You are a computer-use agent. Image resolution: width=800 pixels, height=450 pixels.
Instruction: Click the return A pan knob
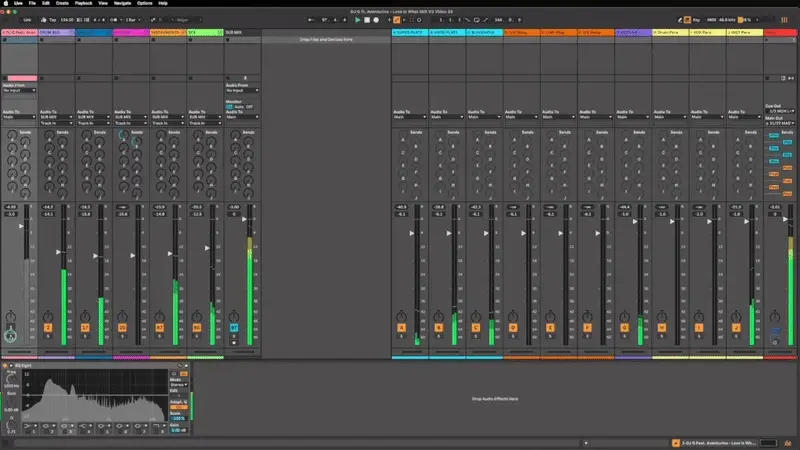point(402,316)
